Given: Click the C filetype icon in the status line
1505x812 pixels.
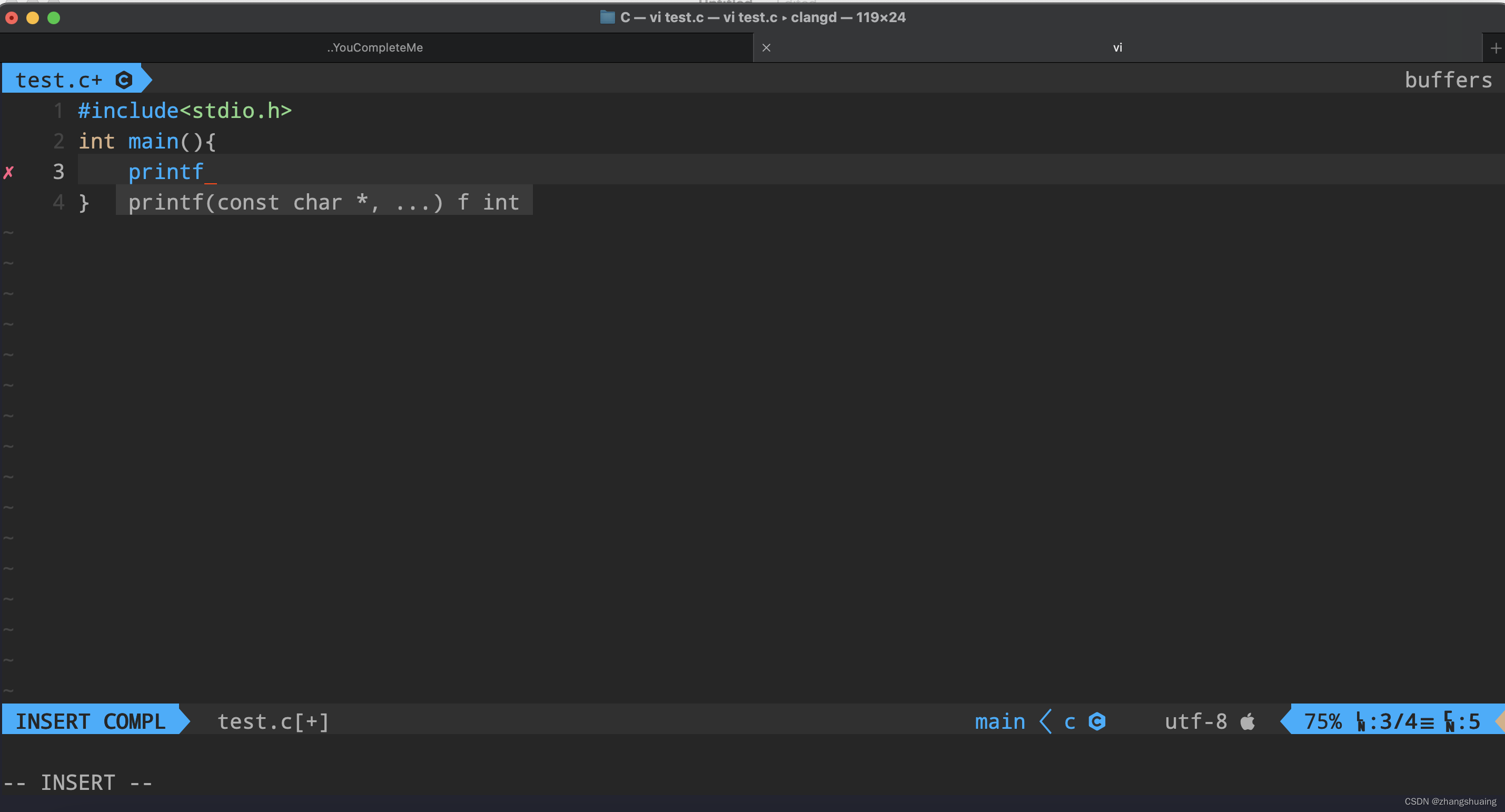Looking at the screenshot, I should [x=1096, y=721].
